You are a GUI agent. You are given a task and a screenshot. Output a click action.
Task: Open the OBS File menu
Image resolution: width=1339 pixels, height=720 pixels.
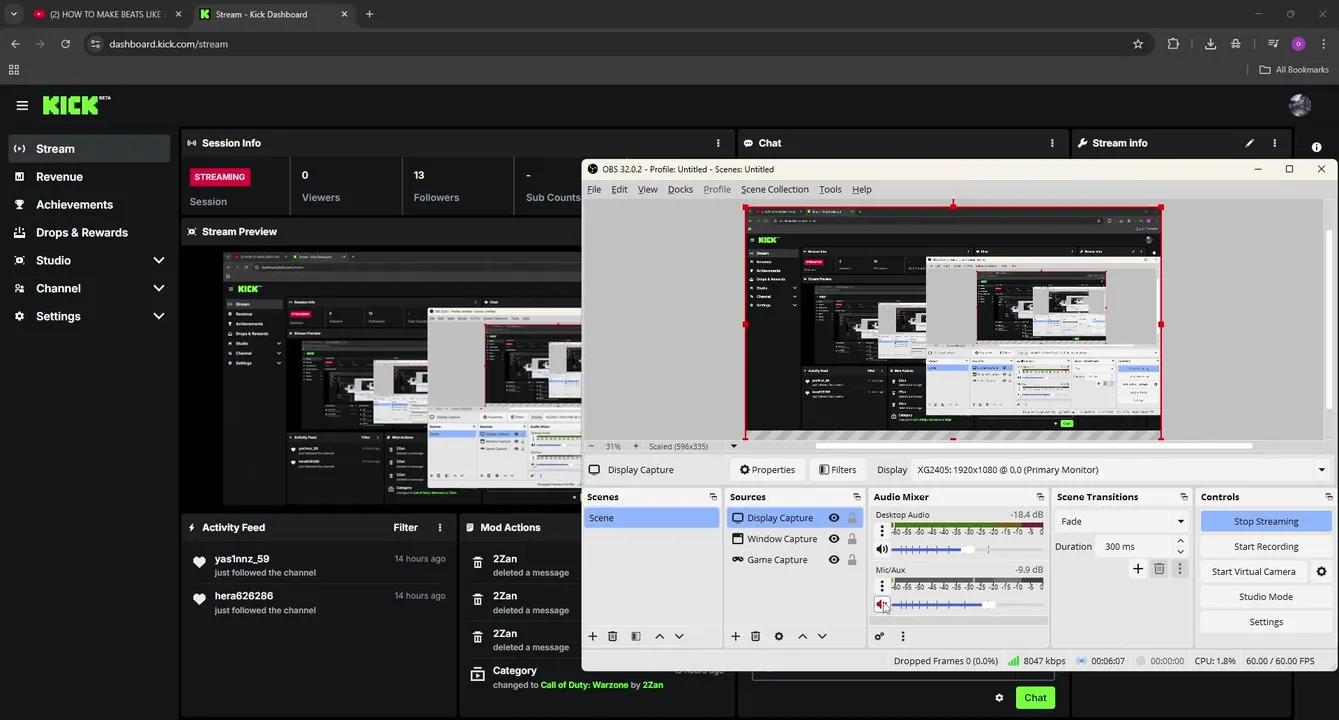pos(594,189)
